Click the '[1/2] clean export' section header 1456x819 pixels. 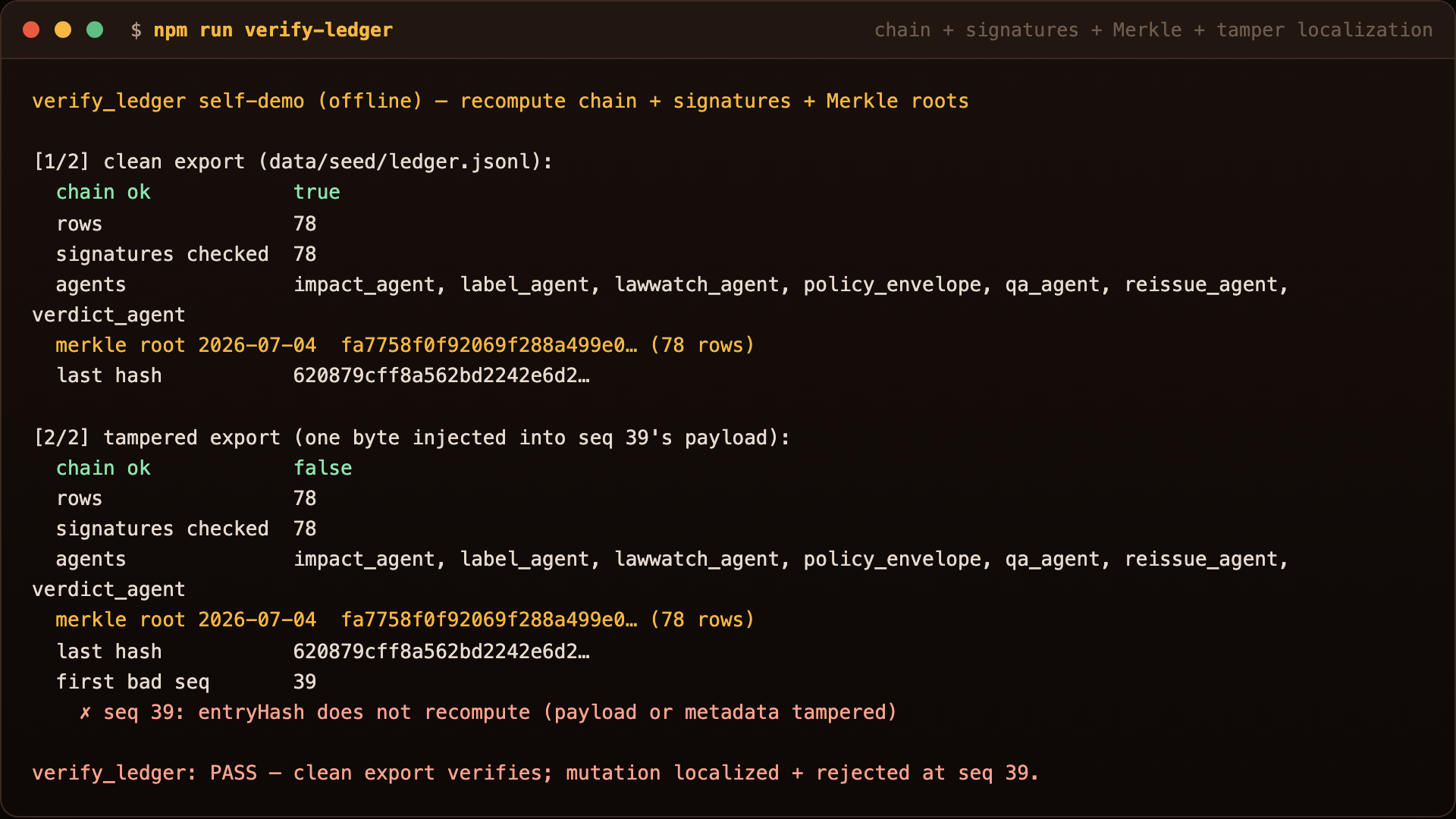[x=293, y=162]
